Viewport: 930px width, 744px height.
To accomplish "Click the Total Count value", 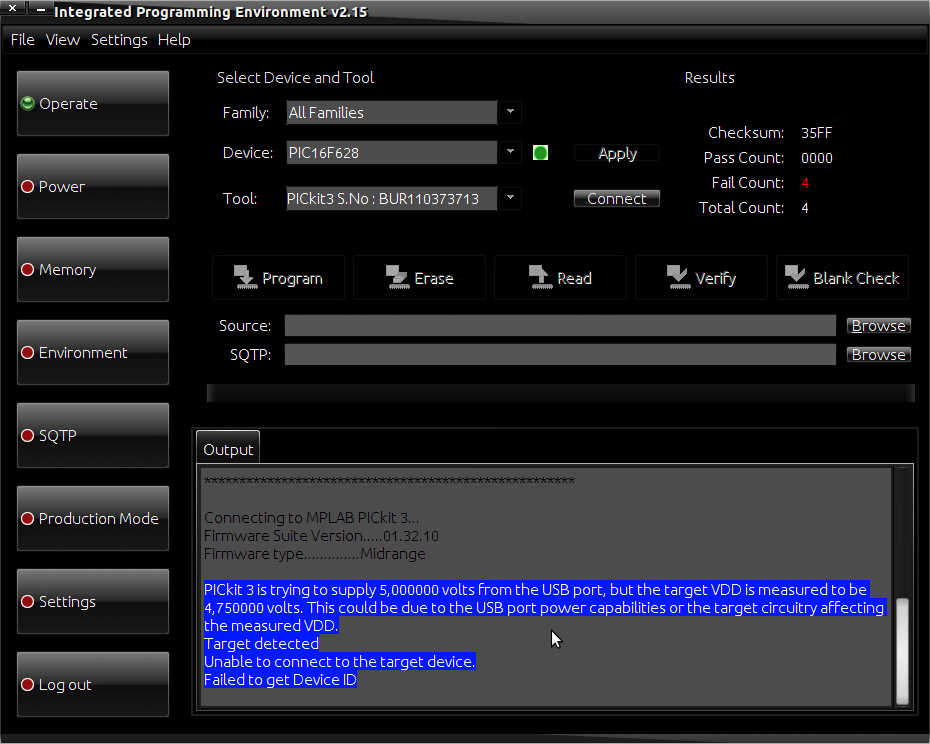I will (804, 208).
